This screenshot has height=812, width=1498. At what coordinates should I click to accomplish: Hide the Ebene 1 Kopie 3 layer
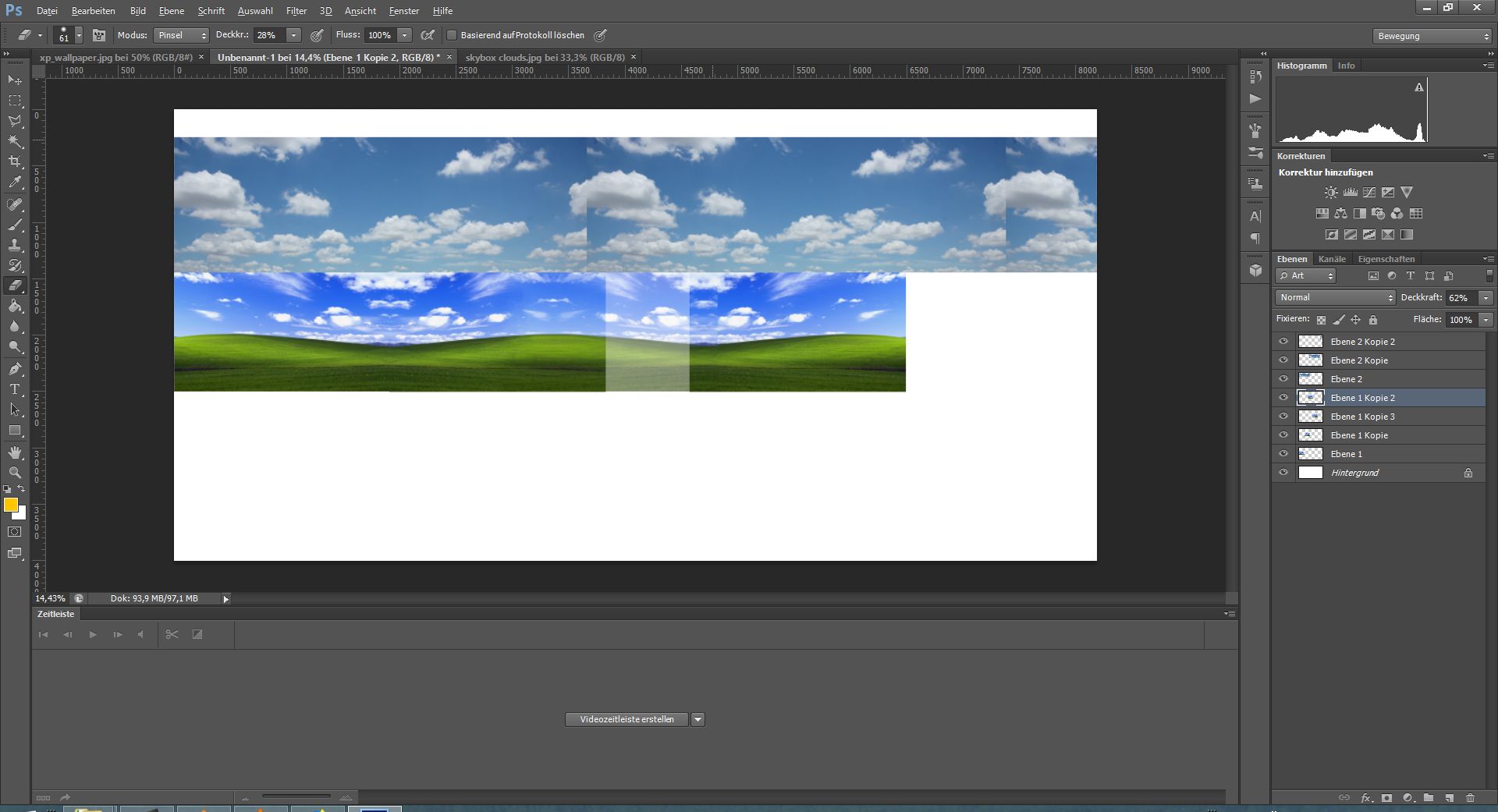(1283, 416)
